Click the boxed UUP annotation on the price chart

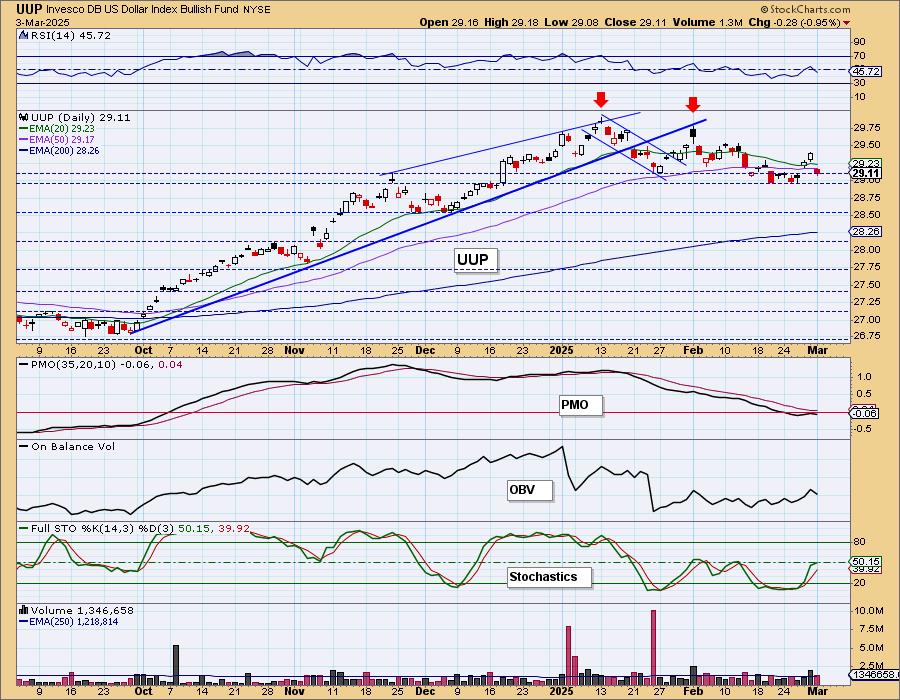474,260
